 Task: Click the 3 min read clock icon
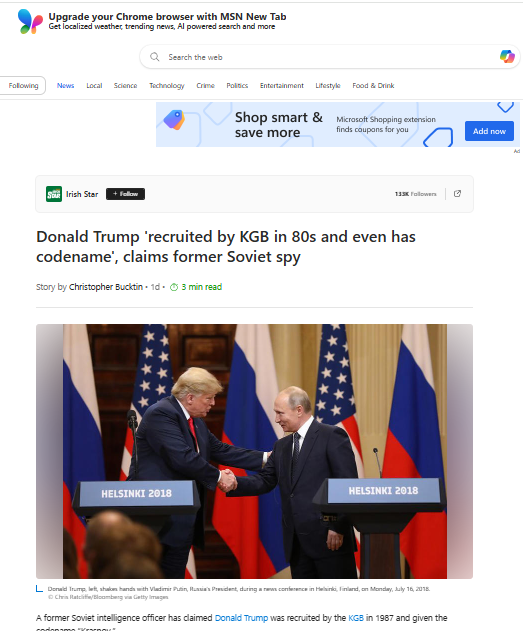point(174,287)
